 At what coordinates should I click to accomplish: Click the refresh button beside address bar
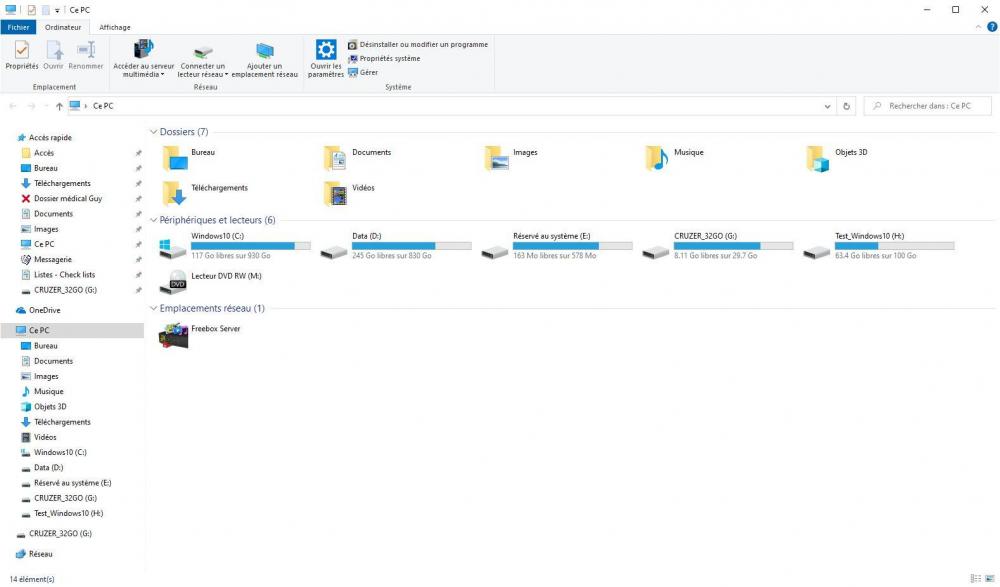coord(847,106)
